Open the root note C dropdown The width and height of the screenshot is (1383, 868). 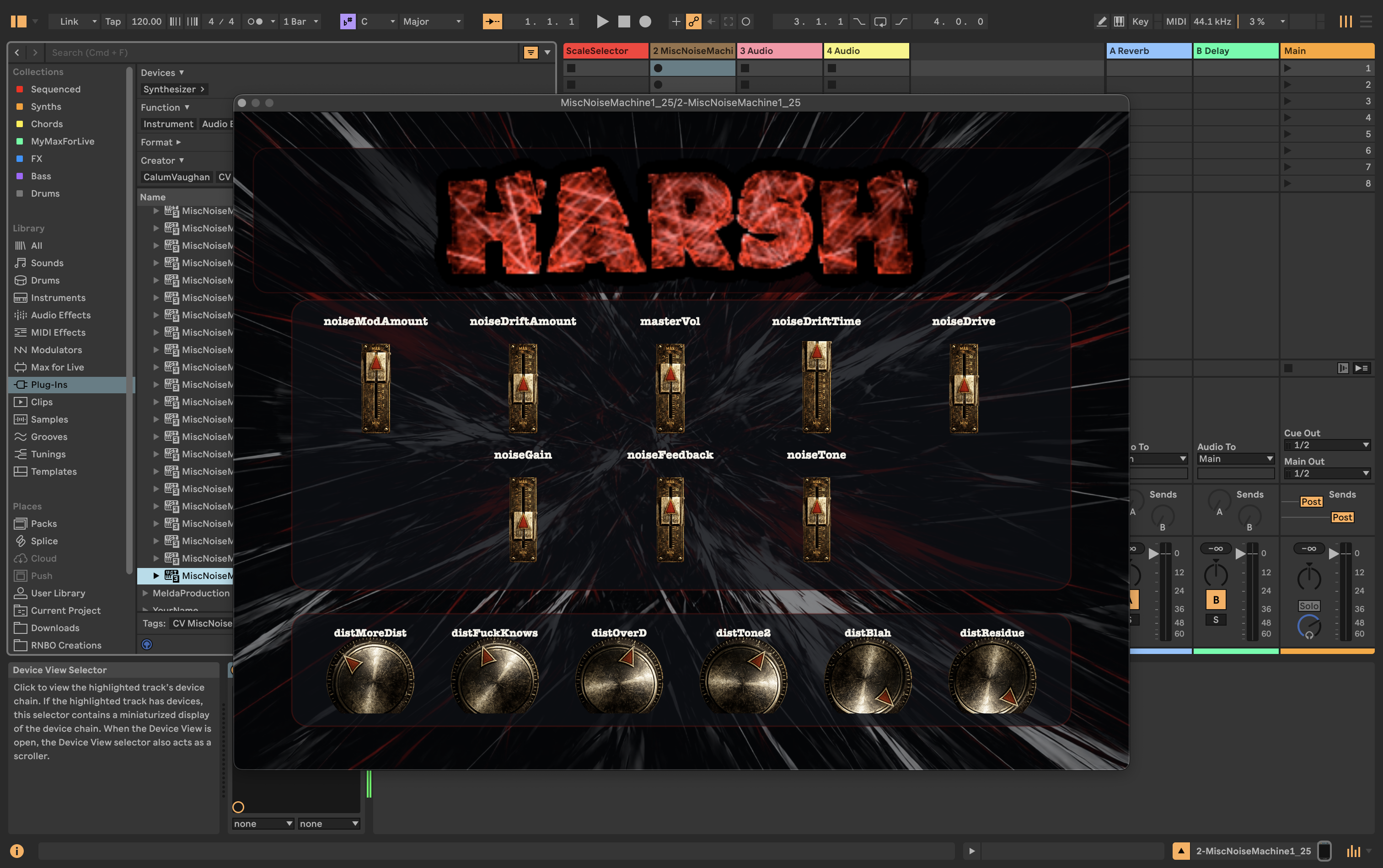click(x=378, y=22)
